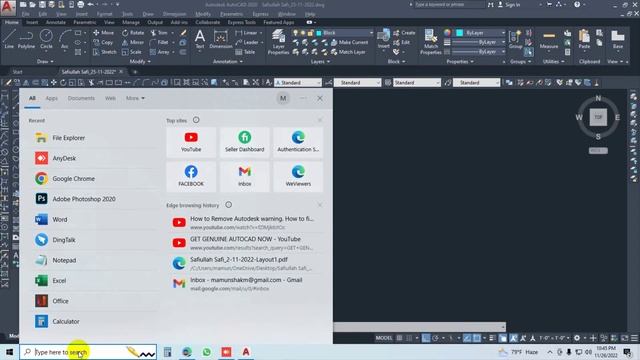Select the Text annotation tool
Image resolution: width=640 pixels, height=360 pixels.
[x=200, y=39]
